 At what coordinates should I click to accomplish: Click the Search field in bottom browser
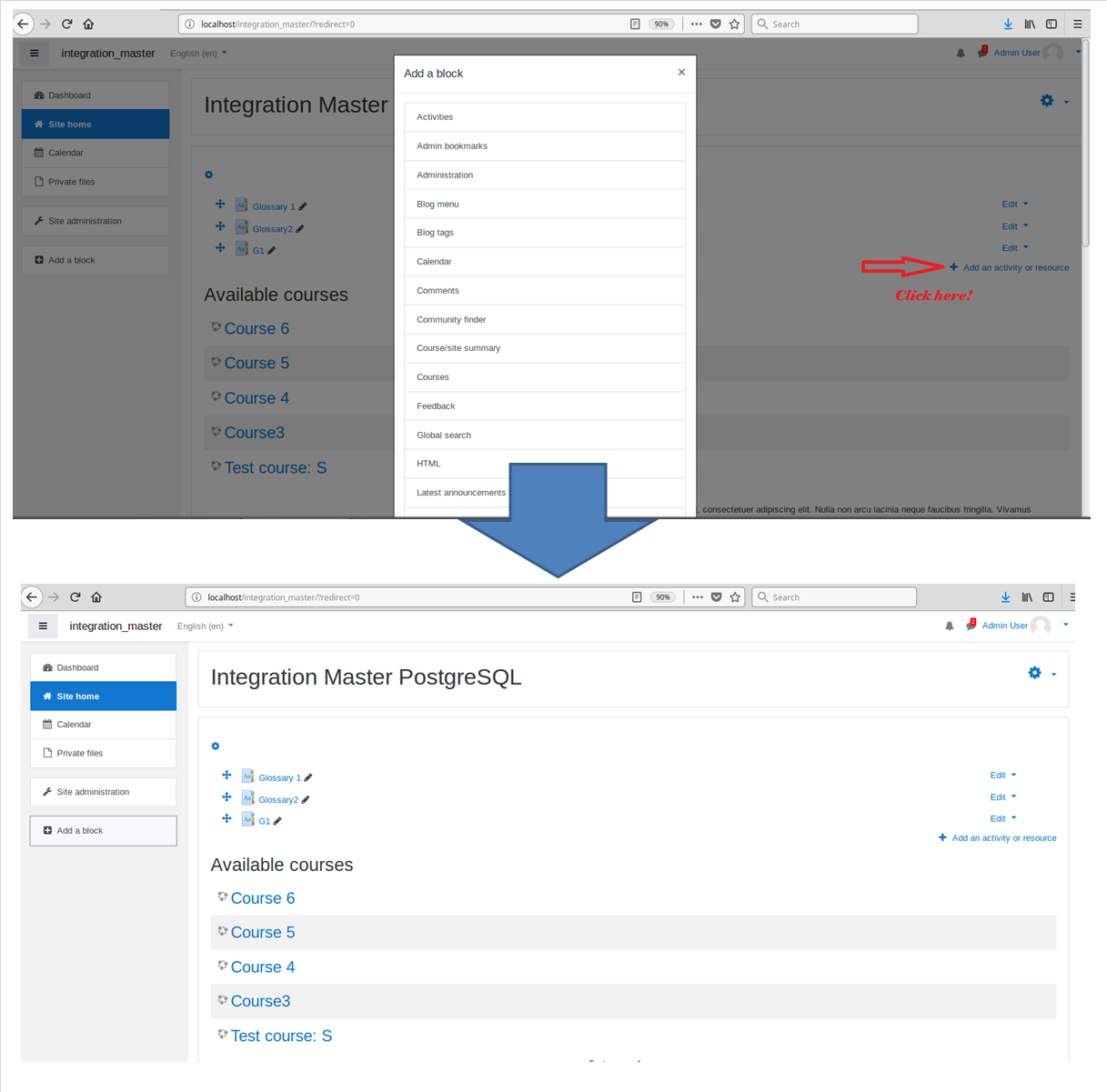pyautogui.click(x=834, y=597)
